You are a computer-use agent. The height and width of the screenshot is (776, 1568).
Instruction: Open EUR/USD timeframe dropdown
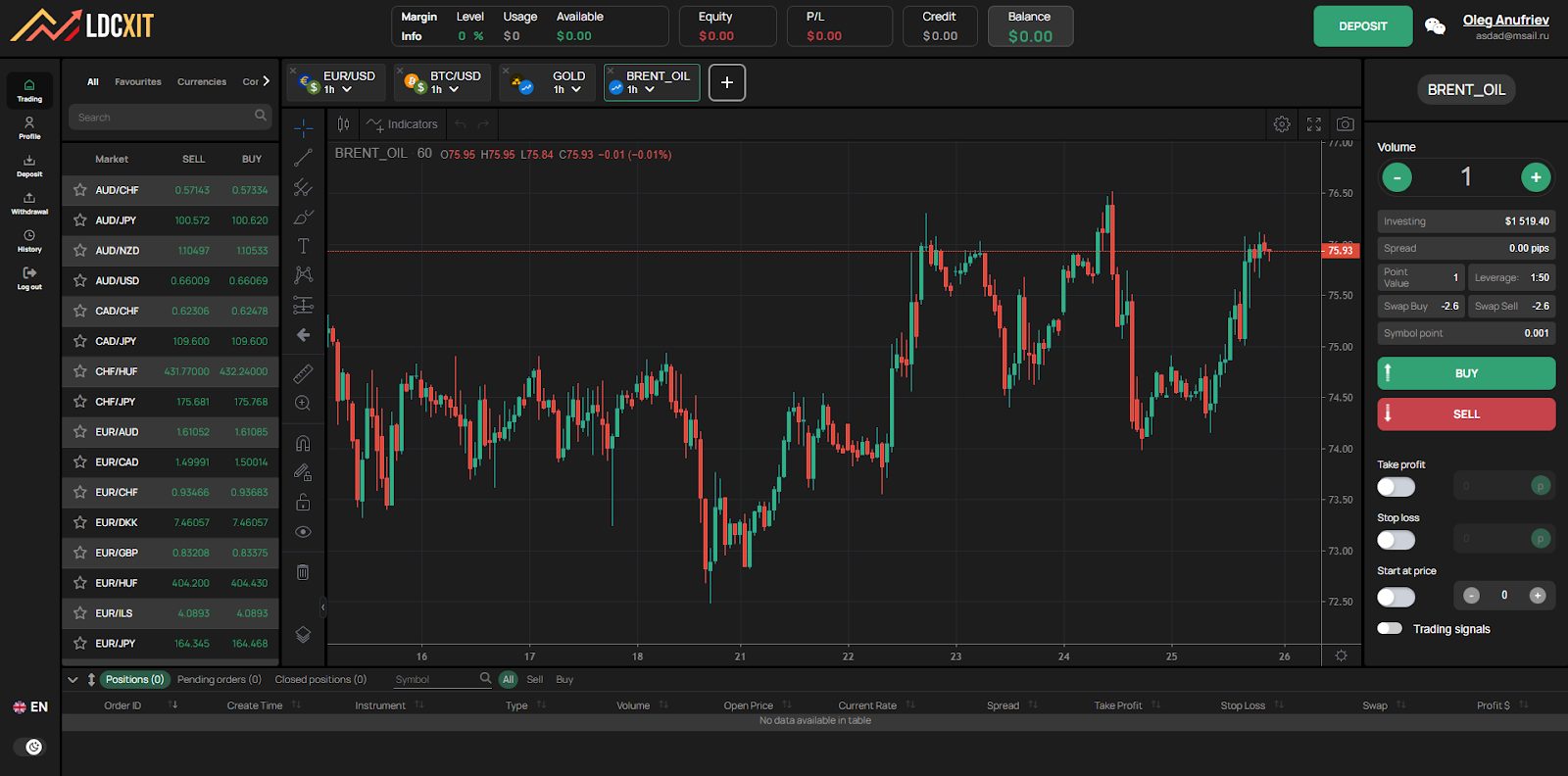click(338, 89)
